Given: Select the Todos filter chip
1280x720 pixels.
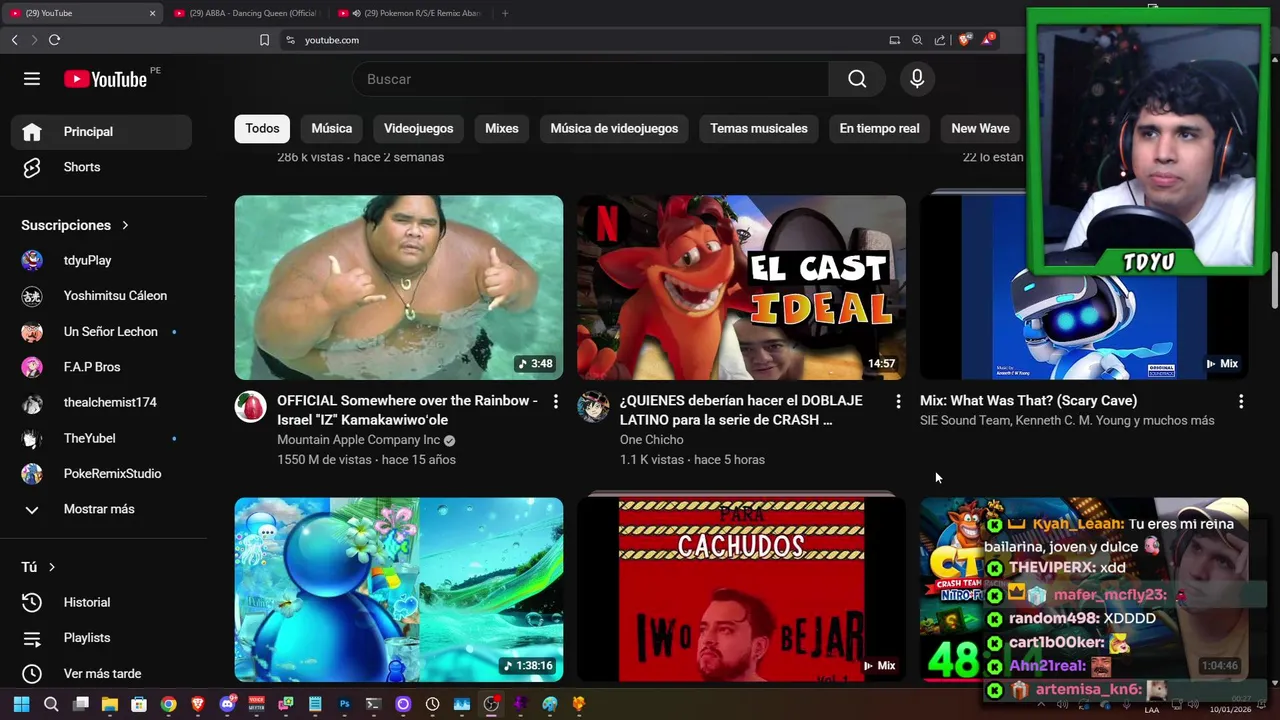Looking at the screenshot, I should pyautogui.click(x=262, y=128).
